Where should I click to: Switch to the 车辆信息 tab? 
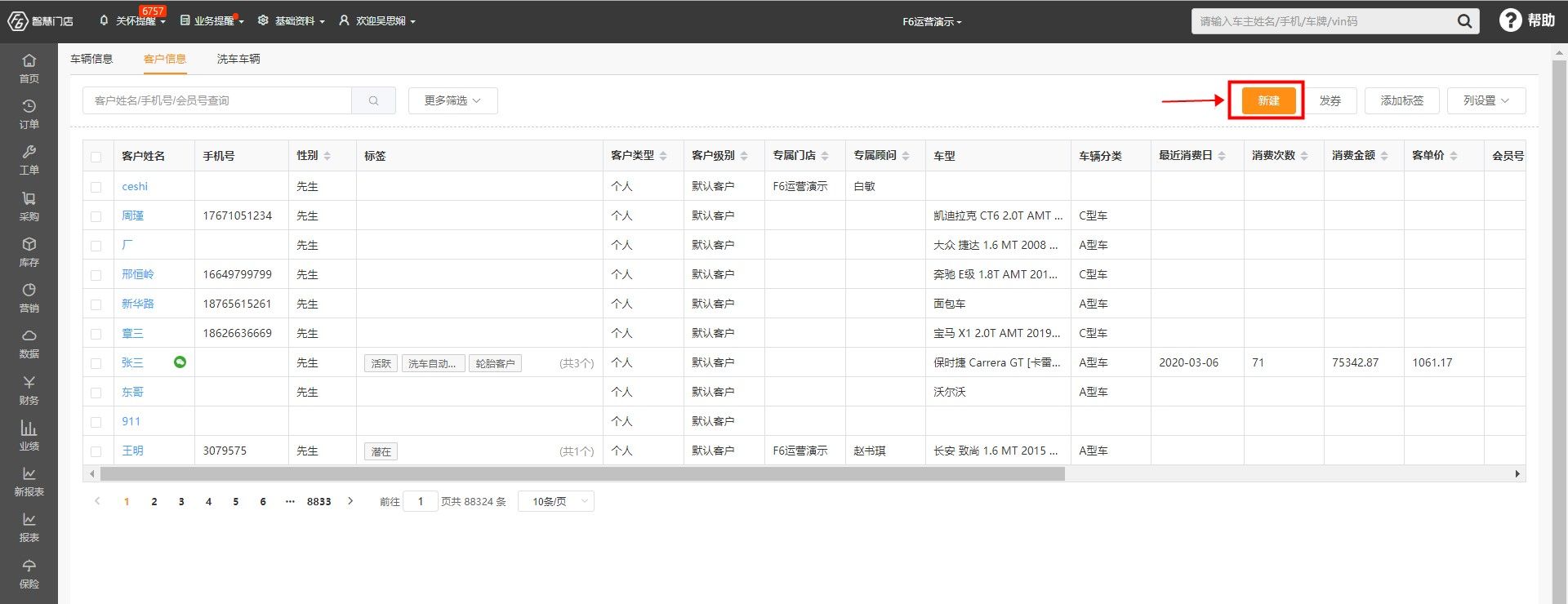[91, 59]
